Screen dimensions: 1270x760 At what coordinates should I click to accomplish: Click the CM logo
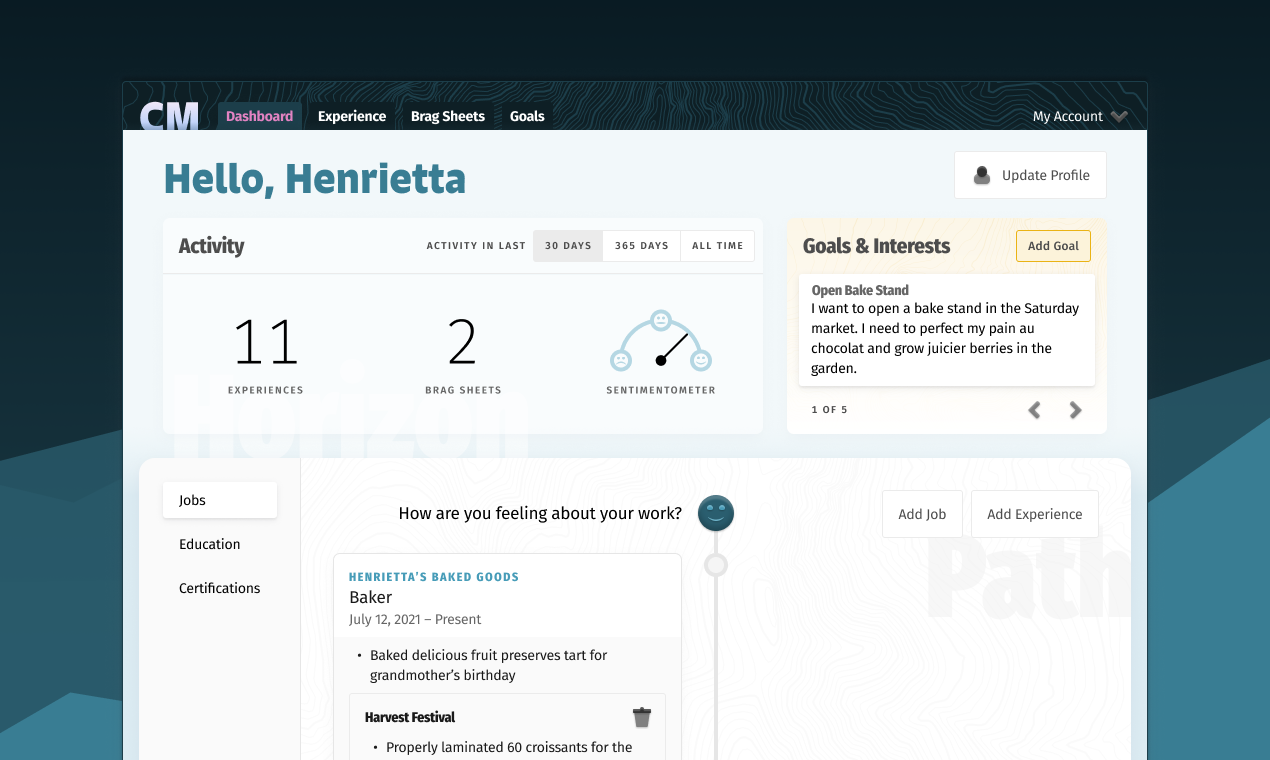click(x=169, y=116)
